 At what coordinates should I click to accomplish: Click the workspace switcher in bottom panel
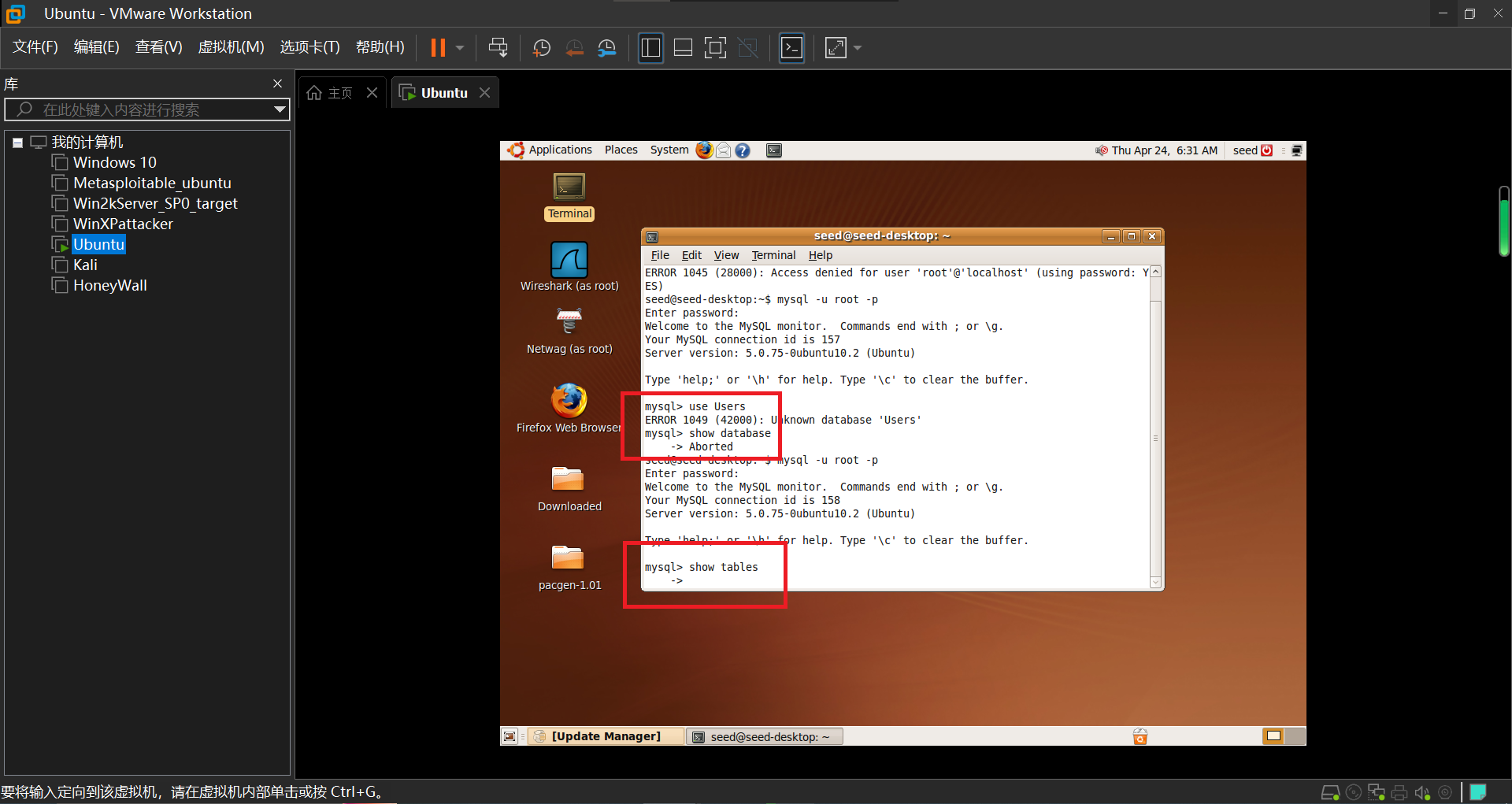tap(1284, 736)
